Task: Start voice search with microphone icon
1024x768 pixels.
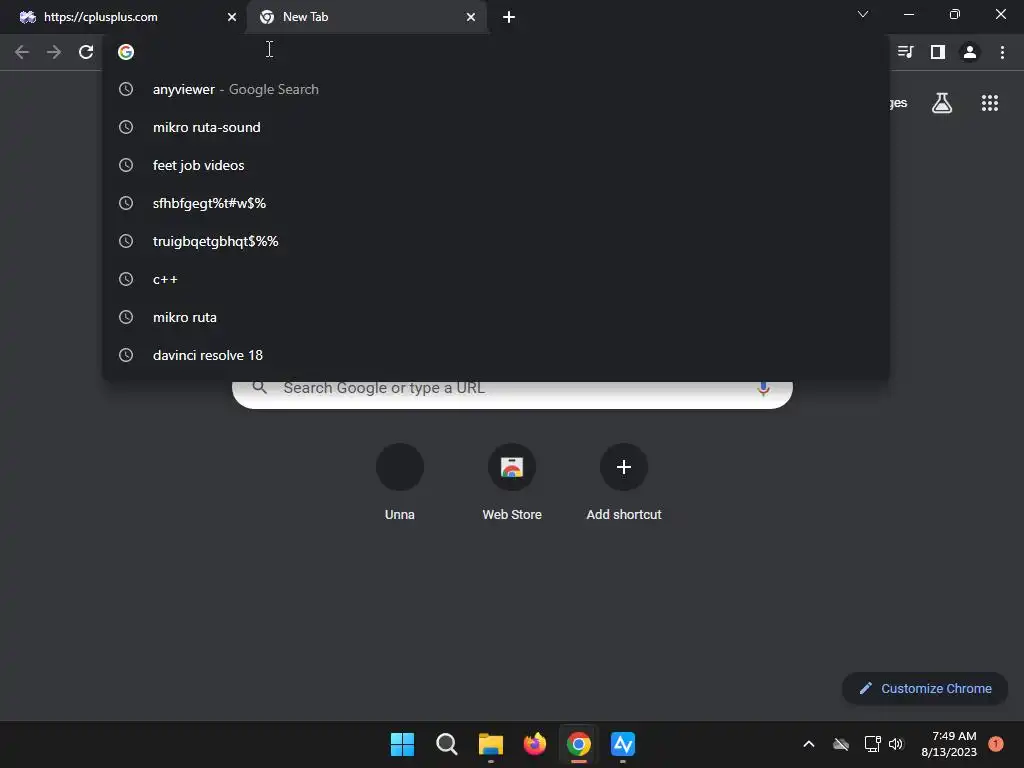Action: pyautogui.click(x=763, y=388)
